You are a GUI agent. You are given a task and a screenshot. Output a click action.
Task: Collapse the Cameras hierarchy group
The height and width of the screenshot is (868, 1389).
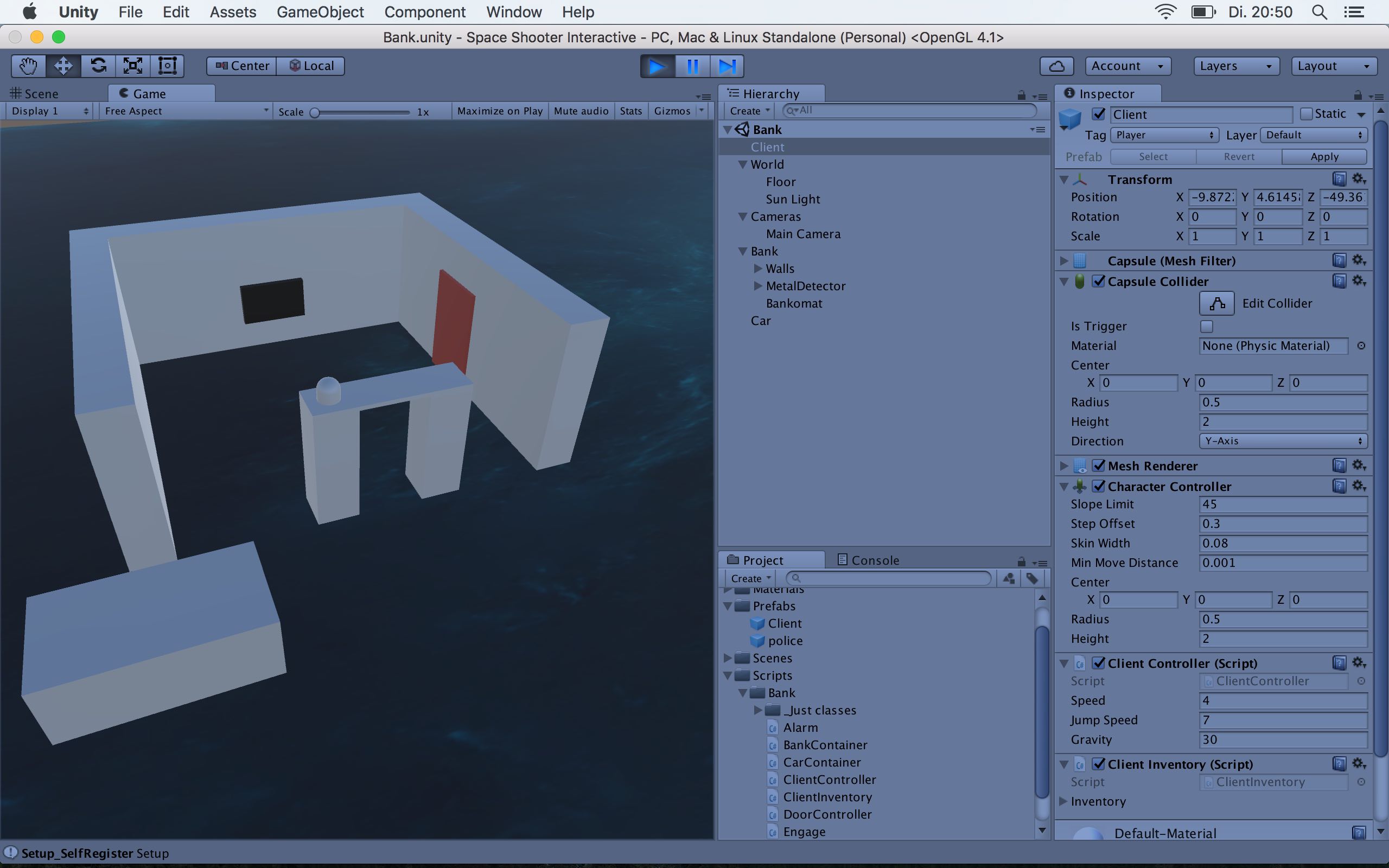click(x=743, y=216)
